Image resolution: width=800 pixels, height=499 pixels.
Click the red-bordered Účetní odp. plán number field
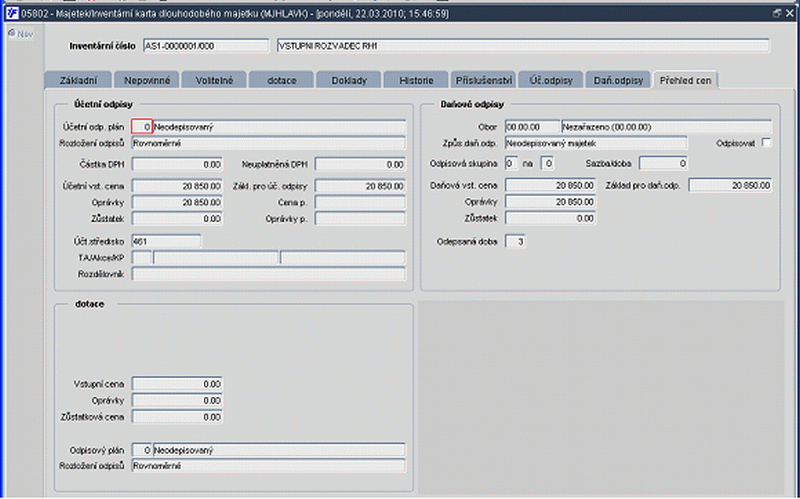coord(142,127)
